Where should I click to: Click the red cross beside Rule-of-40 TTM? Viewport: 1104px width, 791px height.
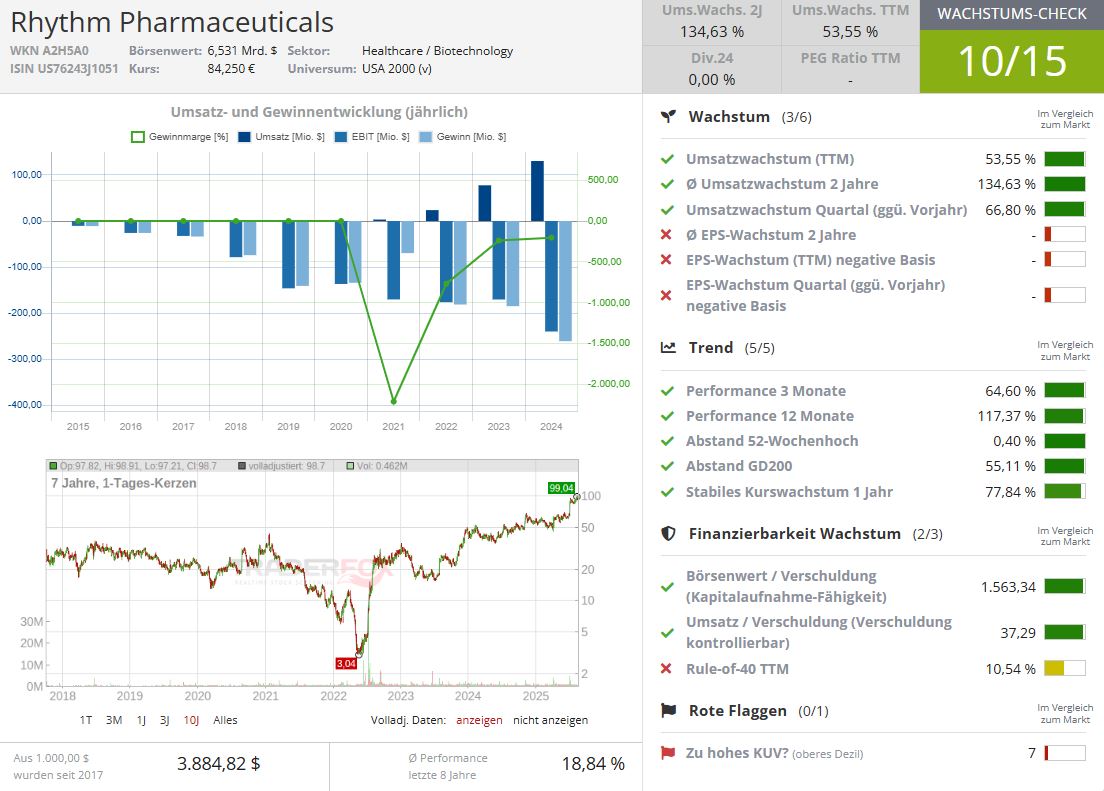666,668
